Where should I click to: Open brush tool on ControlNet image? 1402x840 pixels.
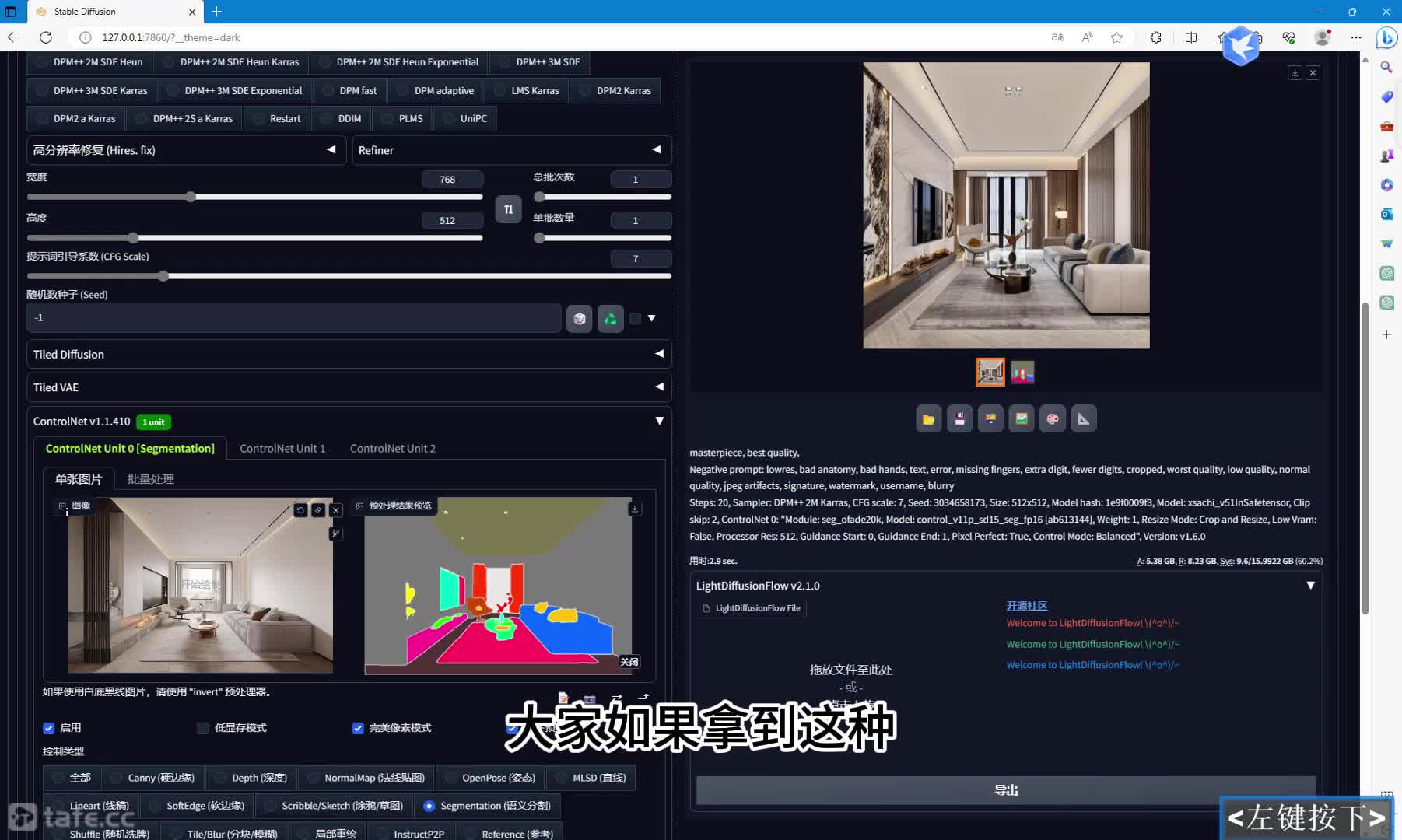coord(336,534)
